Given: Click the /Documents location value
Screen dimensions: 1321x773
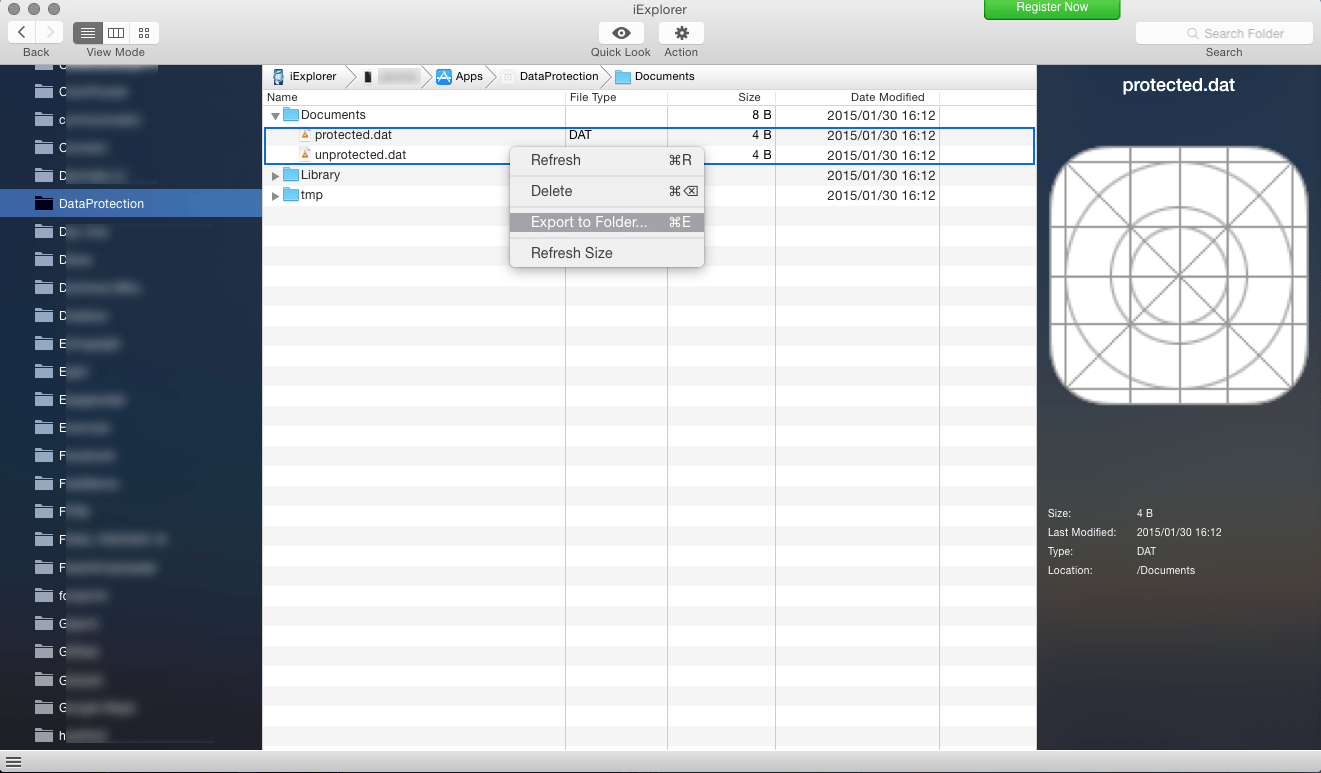Looking at the screenshot, I should click(1166, 570).
